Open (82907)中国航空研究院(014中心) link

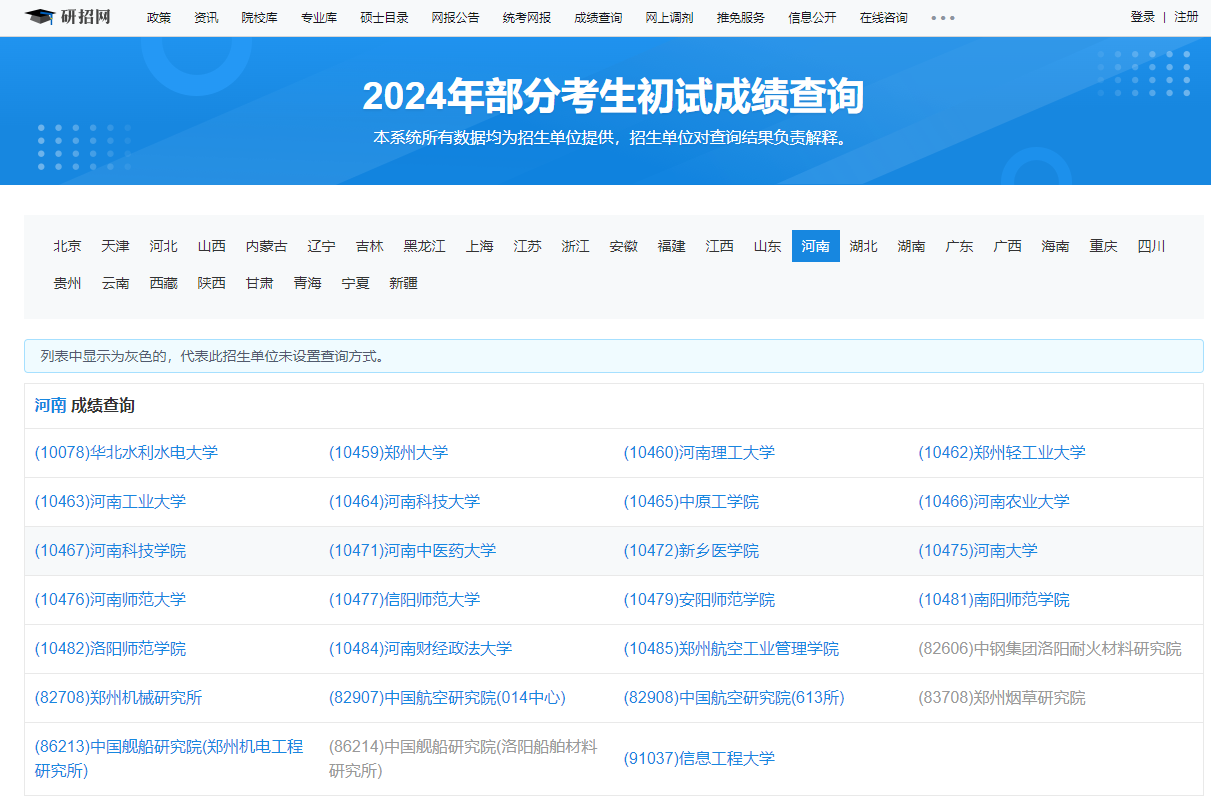pyautogui.click(x=447, y=697)
